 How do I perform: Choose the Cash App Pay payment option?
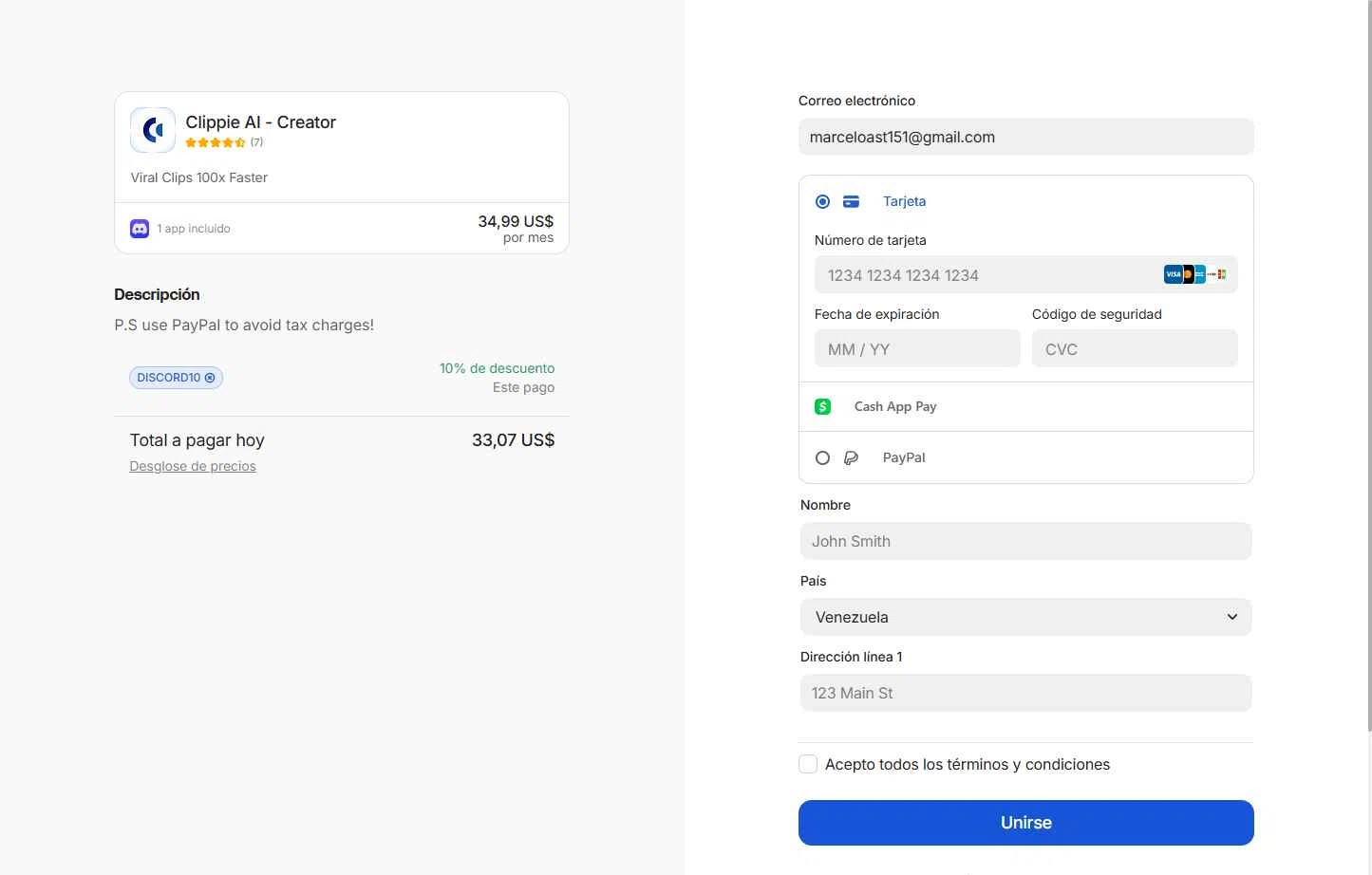[1026, 406]
